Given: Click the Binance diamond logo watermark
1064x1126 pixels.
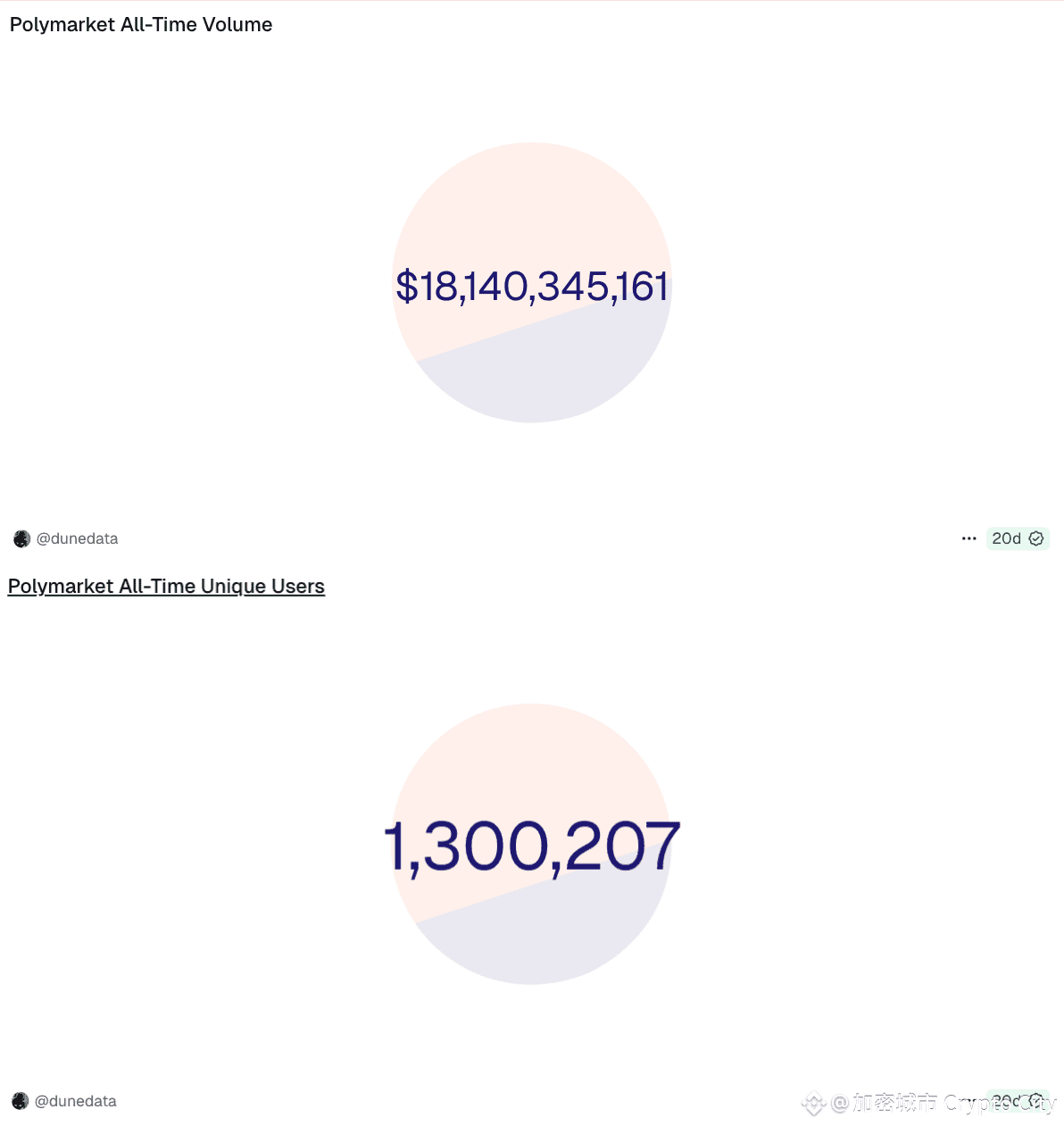Looking at the screenshot, I should tap(813, 1104).
